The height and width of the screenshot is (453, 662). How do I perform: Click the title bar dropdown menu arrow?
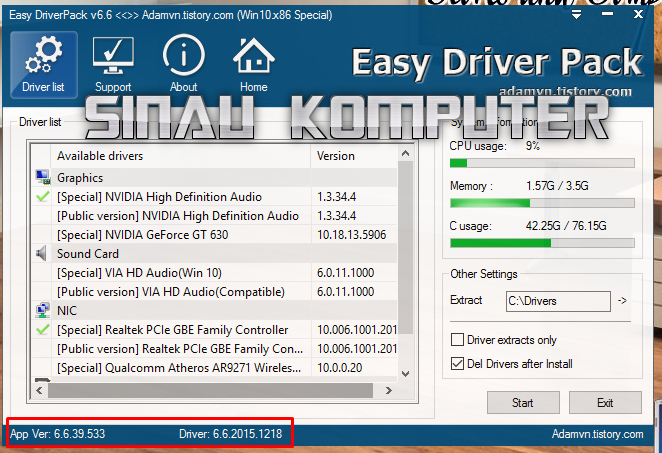click(576, 15)
